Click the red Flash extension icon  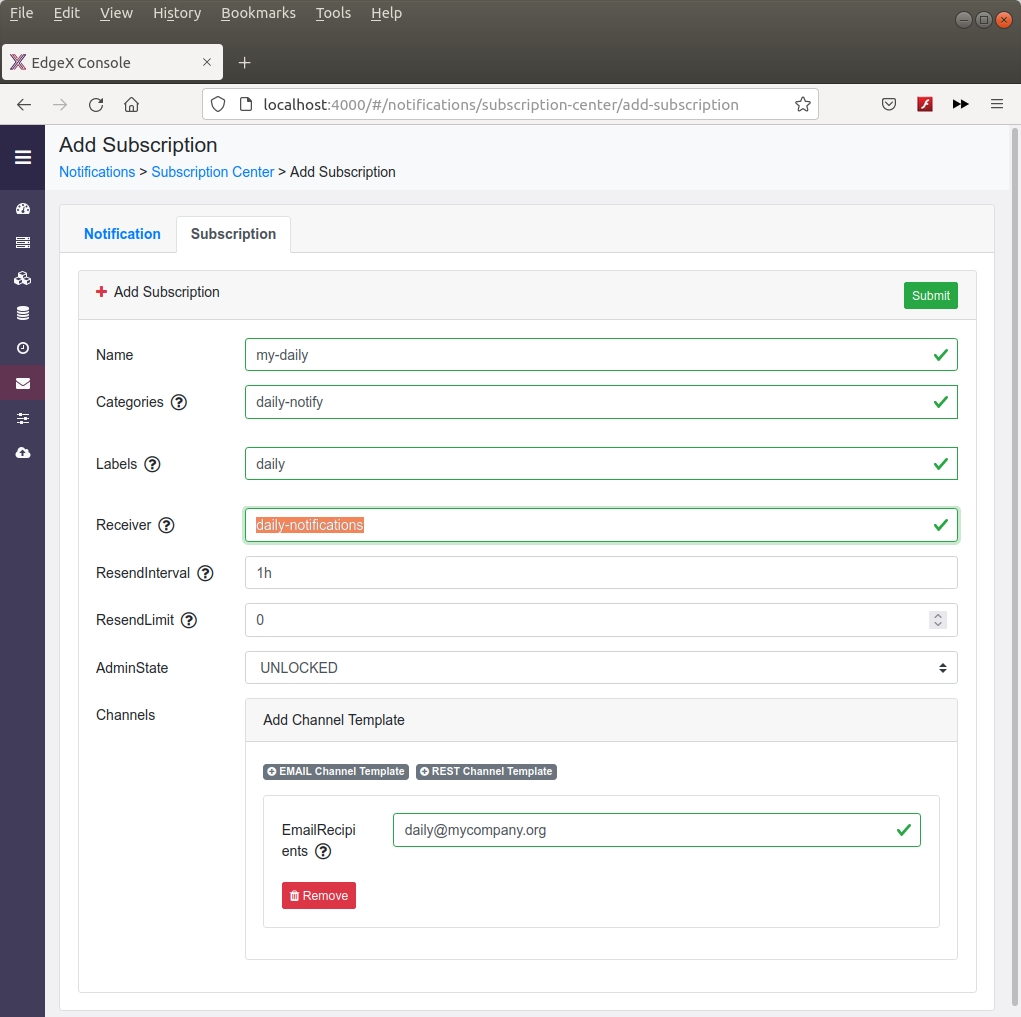coord(925,104)
